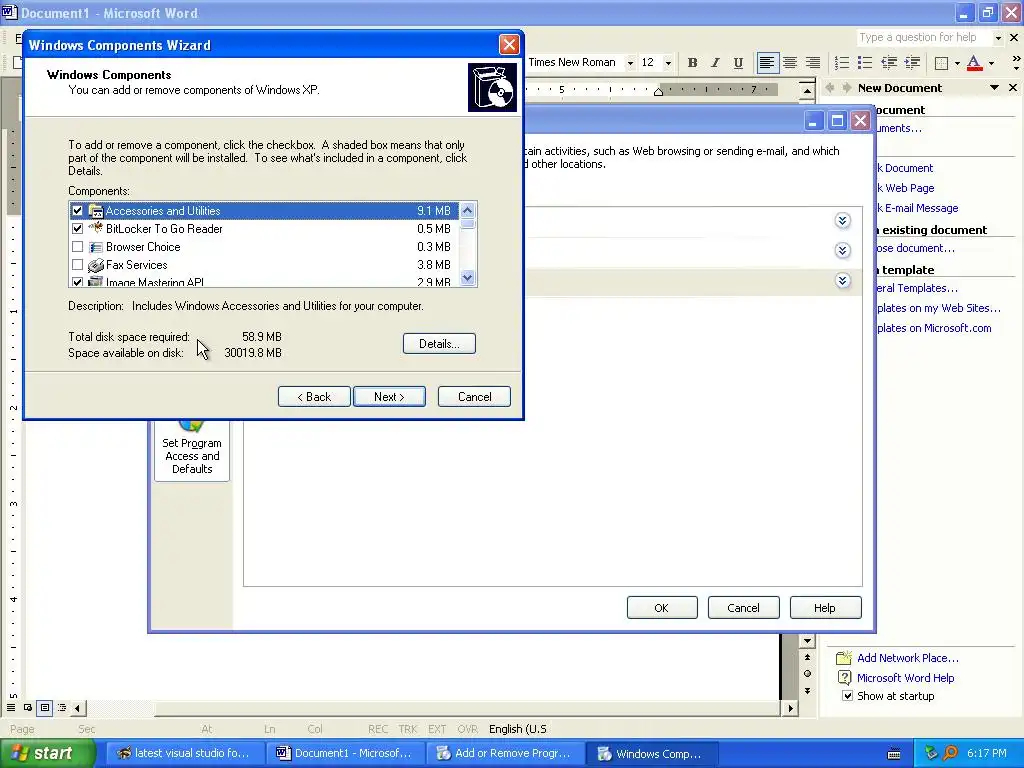The width and height of the screenshot is (1024, 768).
Task: Switch to Web Layout view in Word
Action: tap(28, 707)
